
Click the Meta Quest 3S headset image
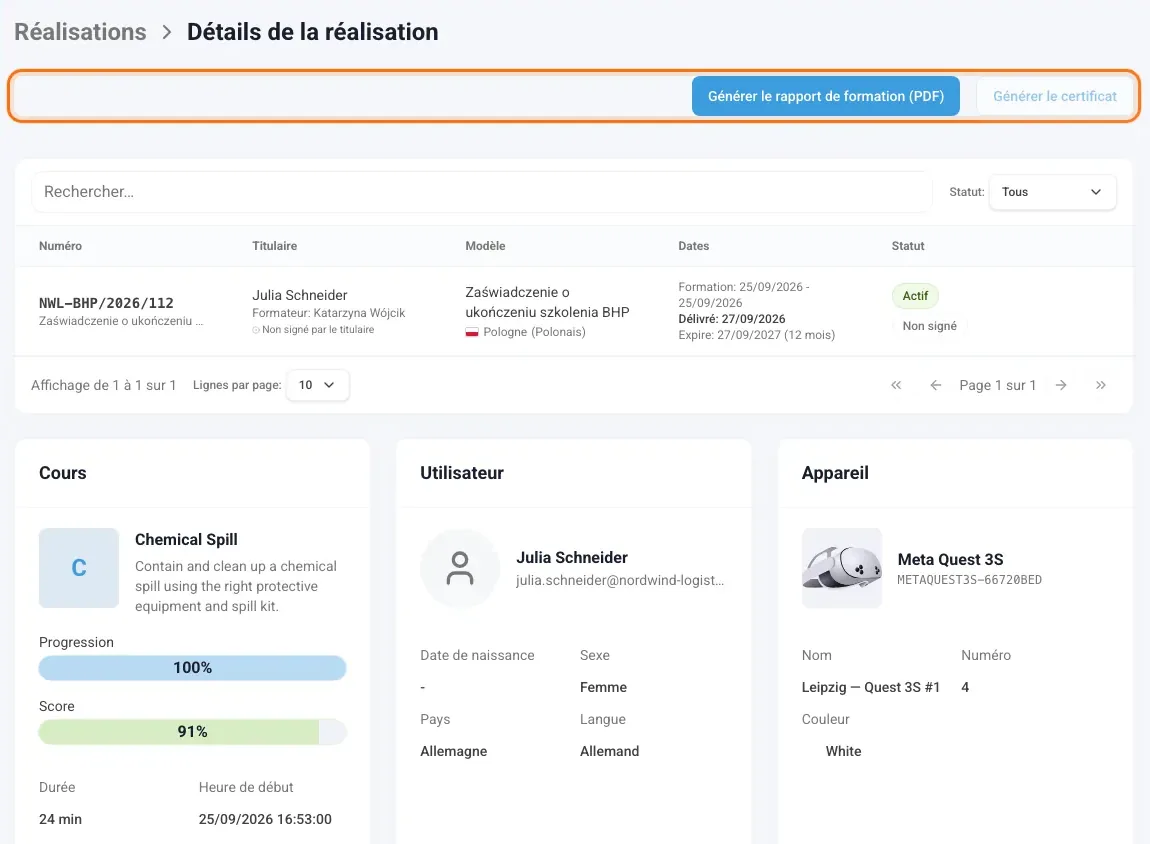841,568
